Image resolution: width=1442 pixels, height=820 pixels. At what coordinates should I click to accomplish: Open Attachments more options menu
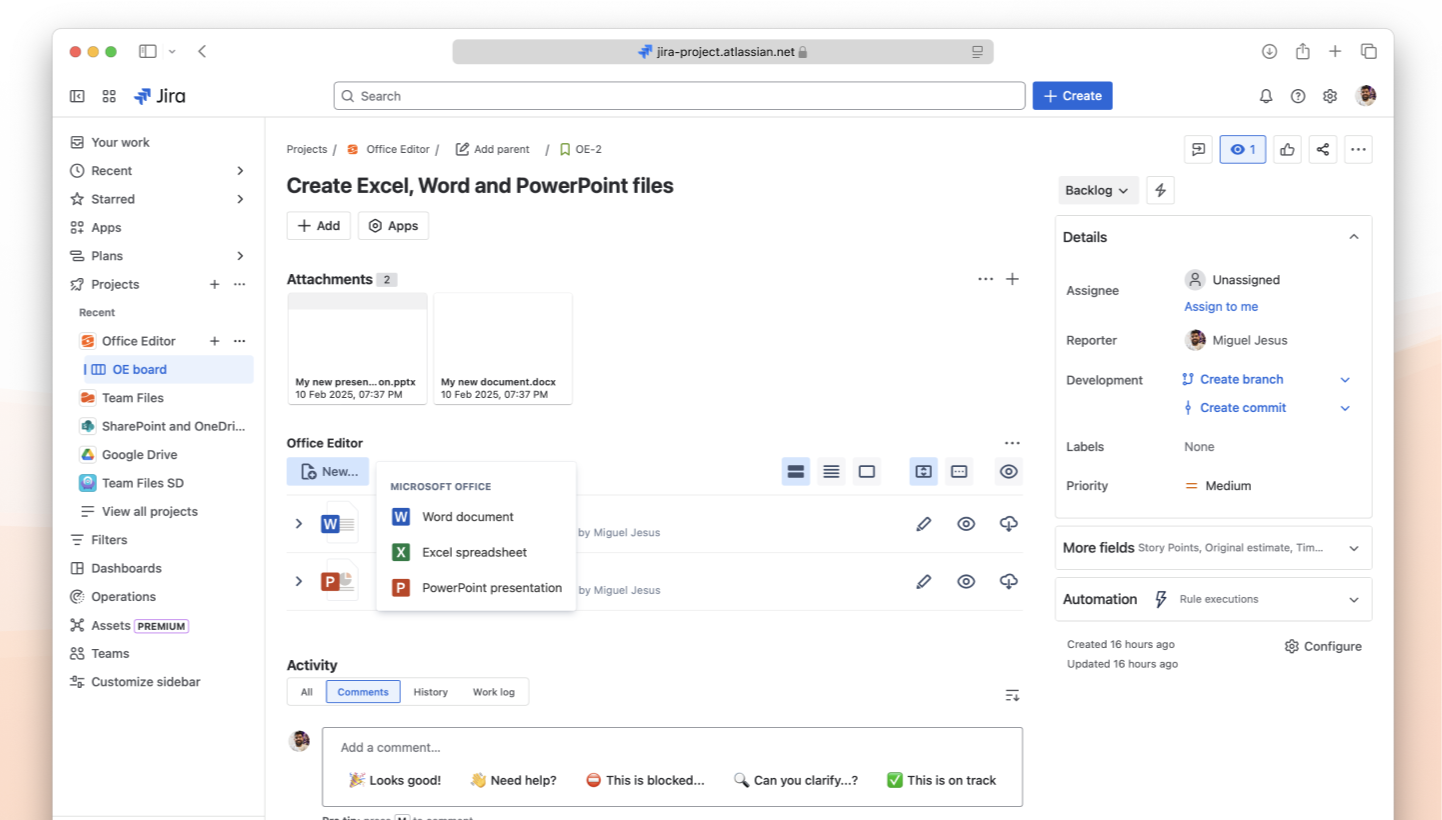click(x=986, y=279)
